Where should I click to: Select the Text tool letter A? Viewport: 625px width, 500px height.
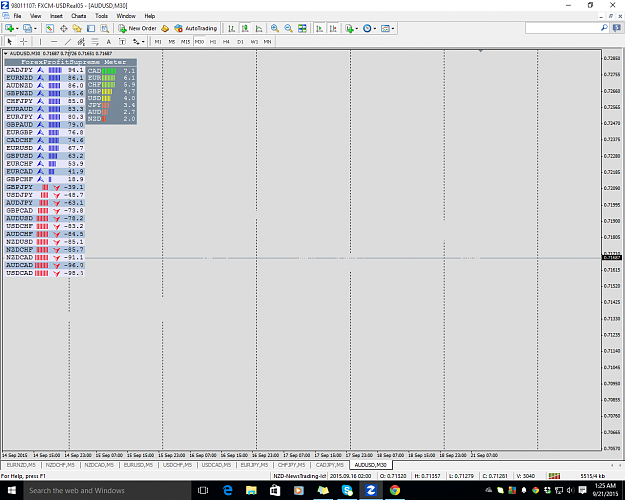point(108,41)
